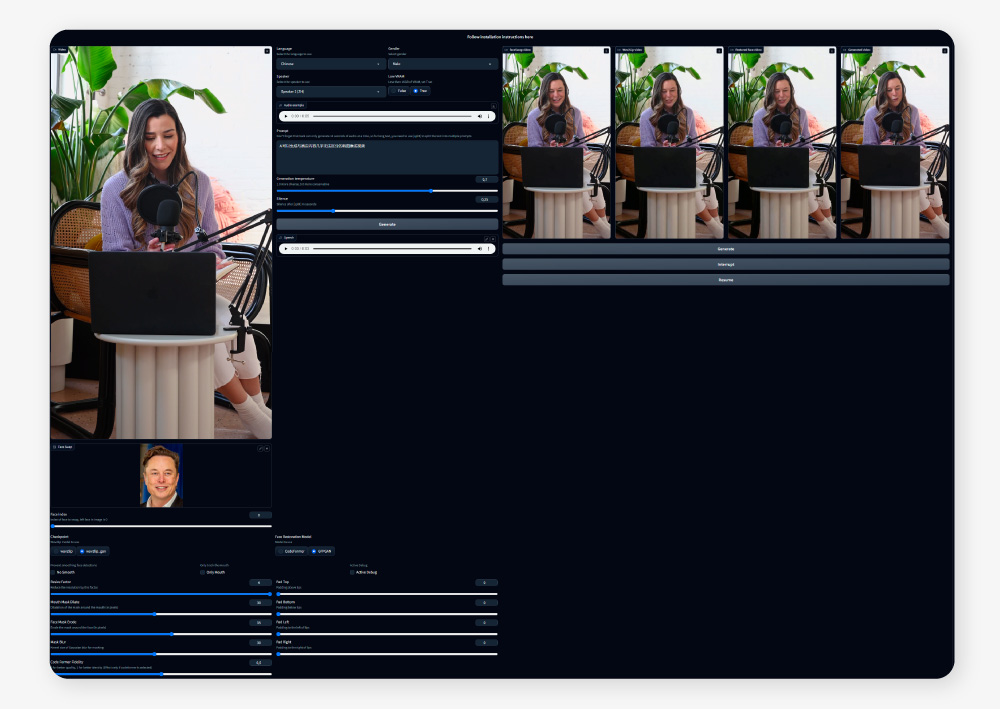Click the Interrupt button
This screenshot has width=1000, height=709.
pyautogui.click(x=725, y=264)
